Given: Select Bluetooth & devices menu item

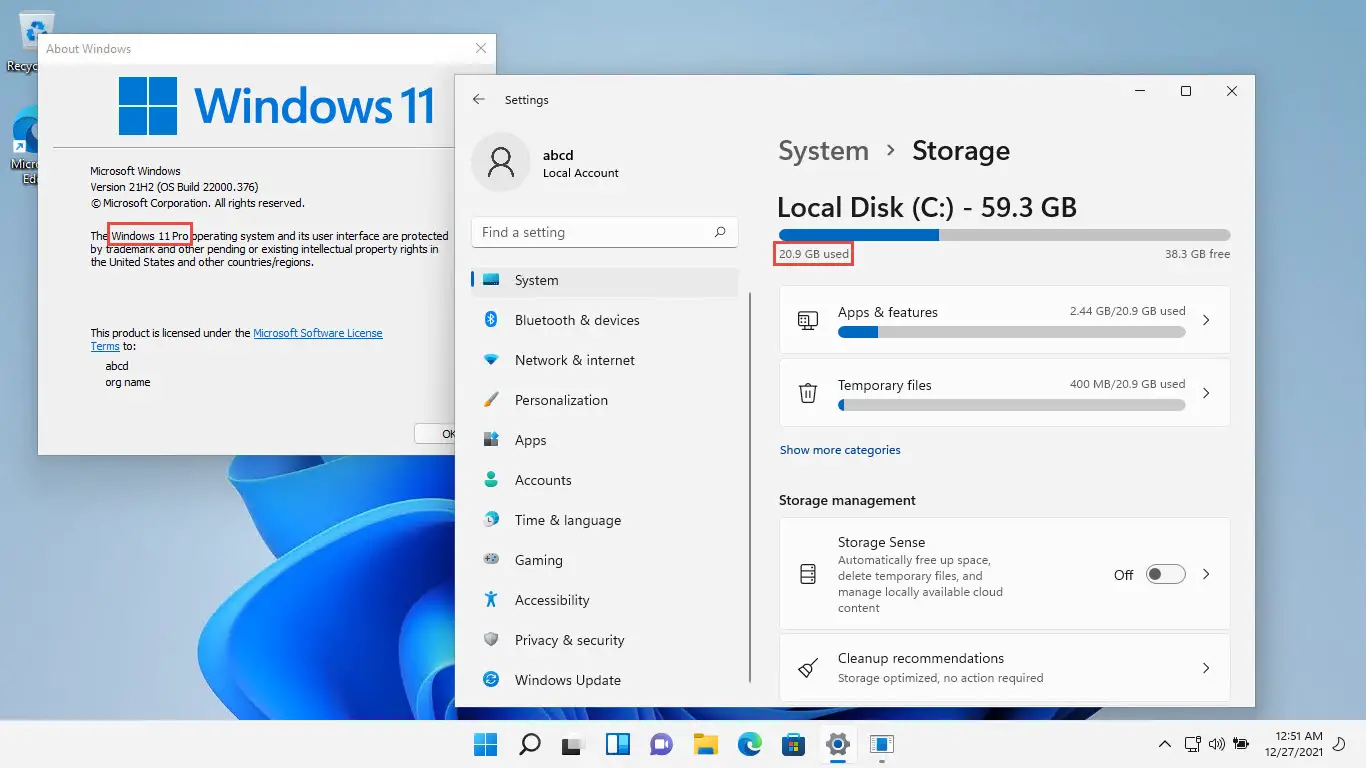Looking at the screenshot, I should point(605,320).
